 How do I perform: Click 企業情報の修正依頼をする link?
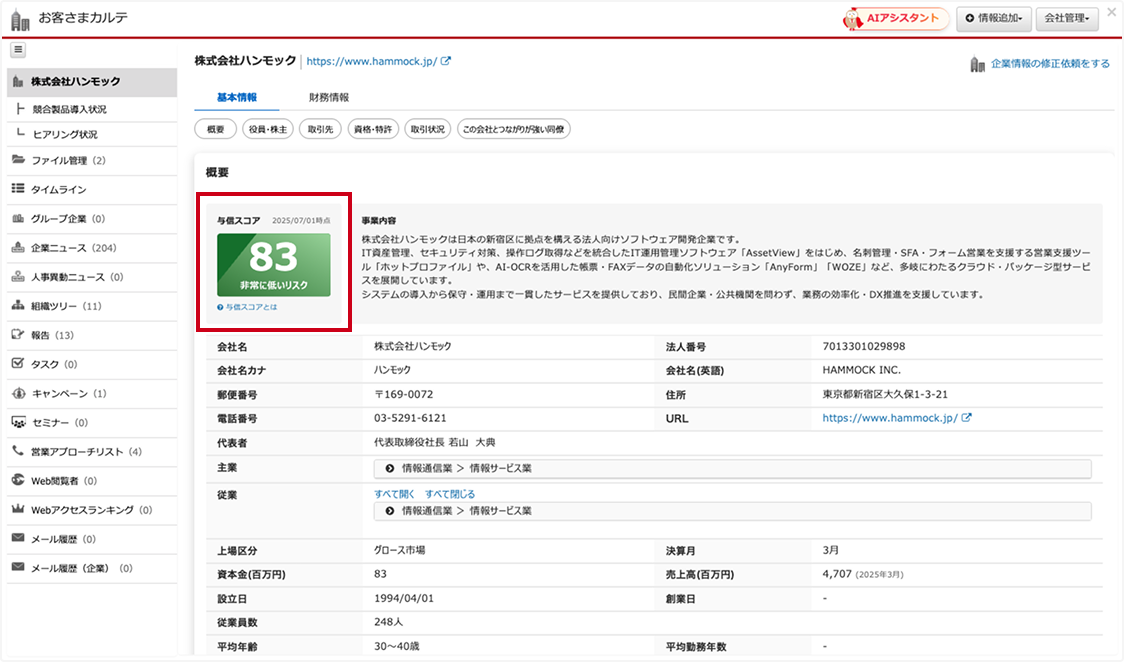(1049, 64)
